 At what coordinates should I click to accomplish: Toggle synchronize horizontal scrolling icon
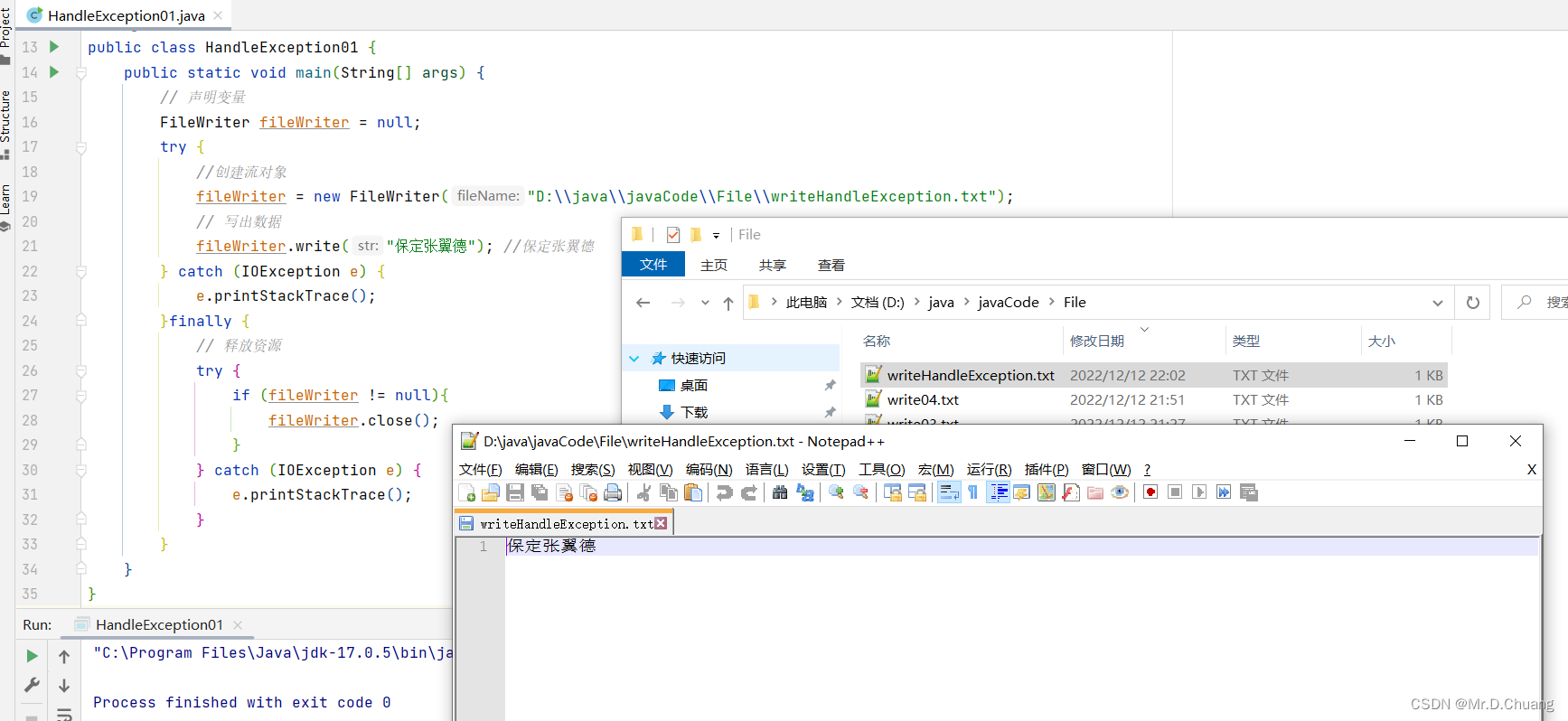tap(916, 492)
